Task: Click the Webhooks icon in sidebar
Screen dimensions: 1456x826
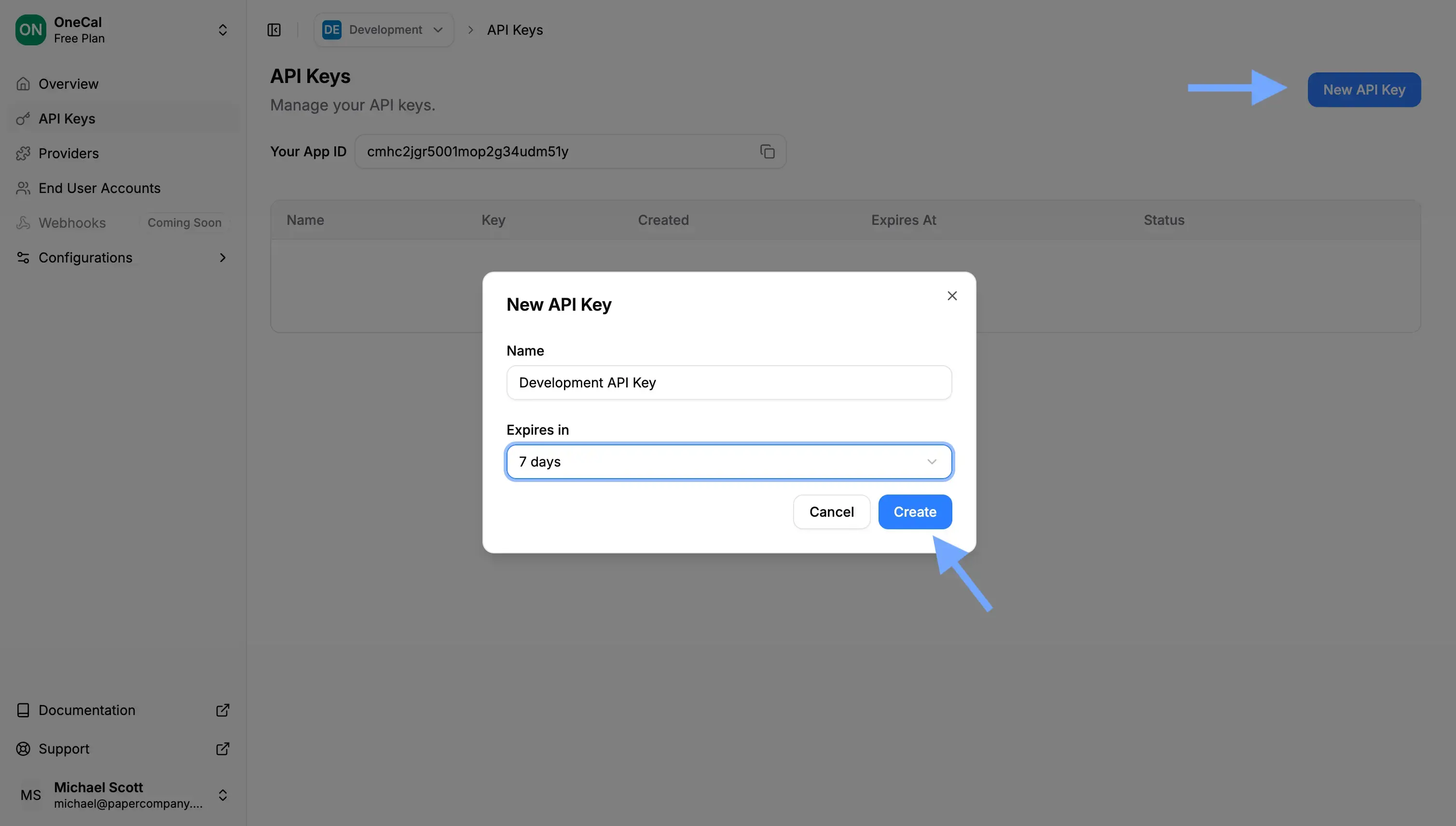Action: (23, 222)
